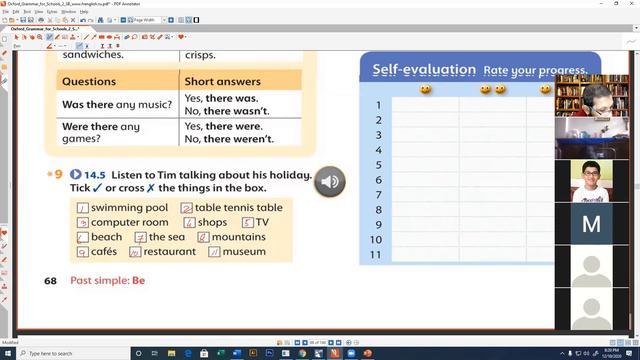Image resolution: width=640 pixels, height=360 pixels.
Task: Expand the Favorites heart dropdown arrow
Action: pyautogui.click(x=185, y=37)
